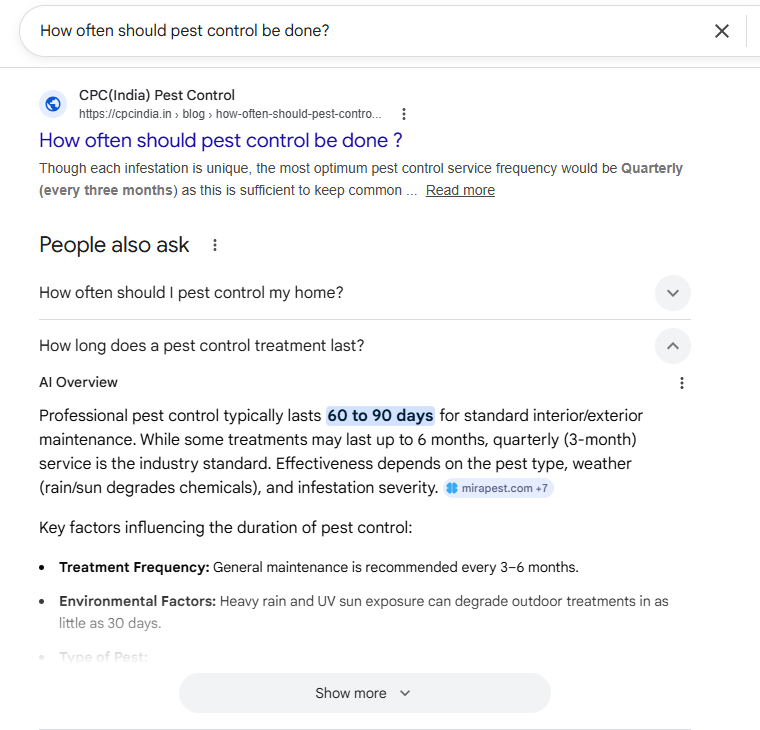Collapse "How long does a pest control treatment last?"
The width and height of the screenshot is (760, 730).
pos(201,346)
